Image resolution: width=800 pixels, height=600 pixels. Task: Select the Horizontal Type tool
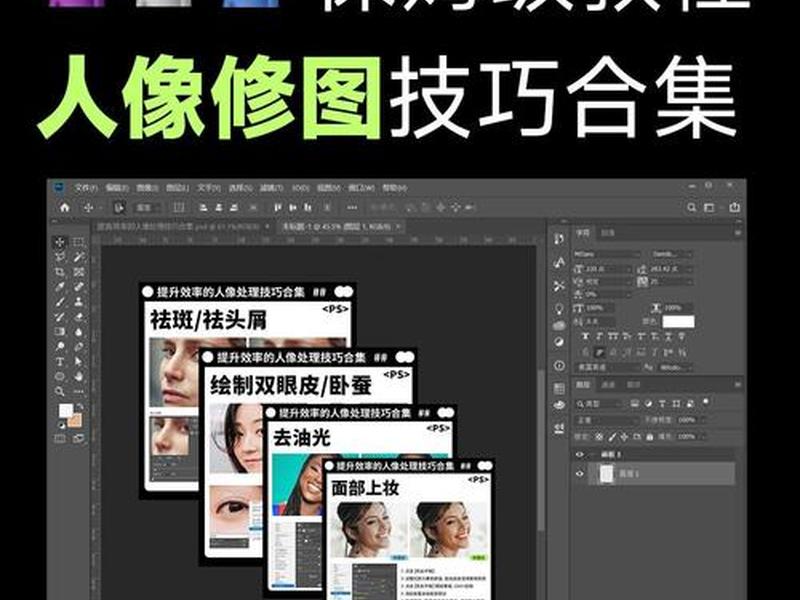pyautogui.click(x=60, y=362)
